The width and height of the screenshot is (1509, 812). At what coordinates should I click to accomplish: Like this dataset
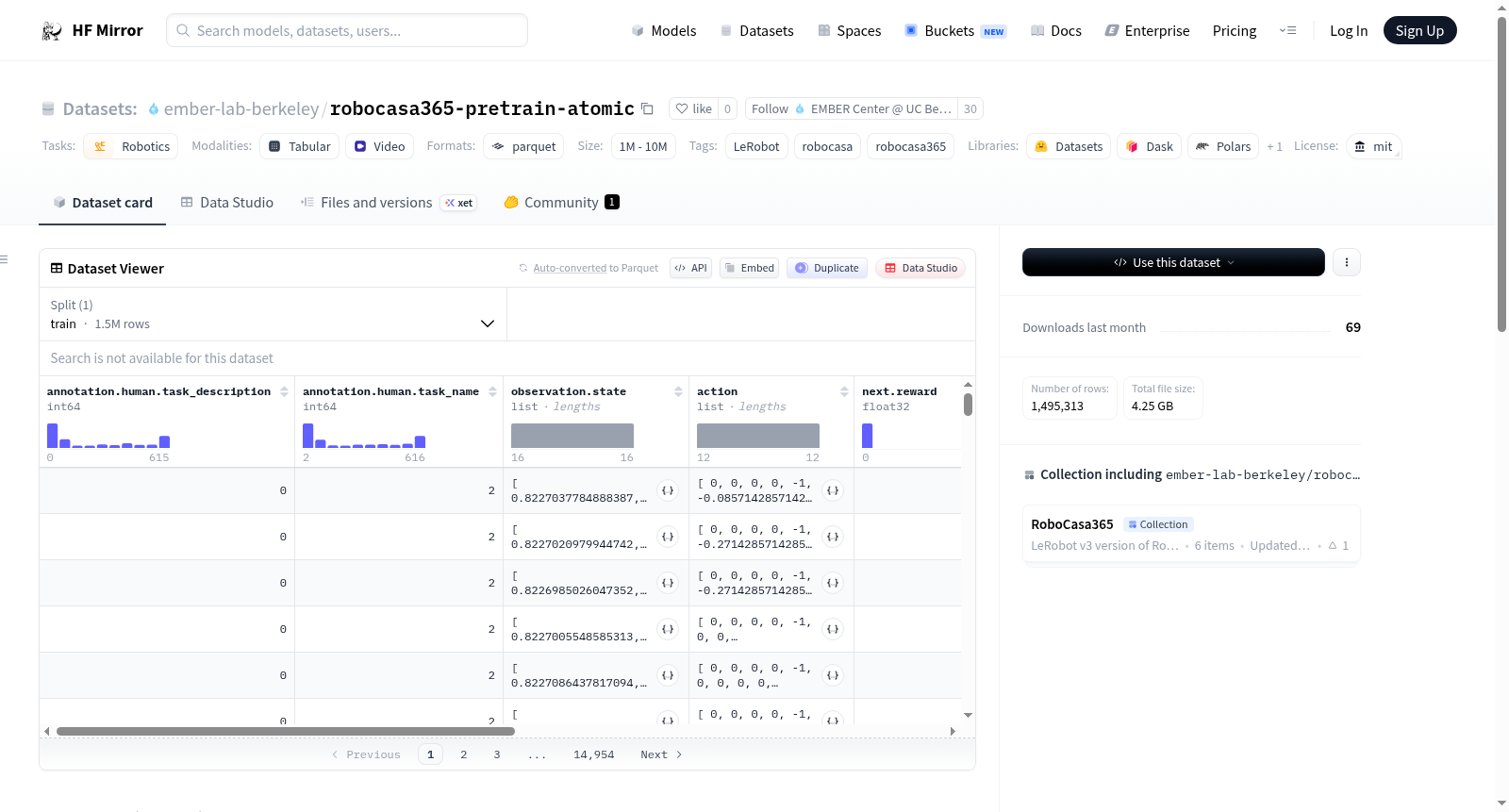(693, 109)
